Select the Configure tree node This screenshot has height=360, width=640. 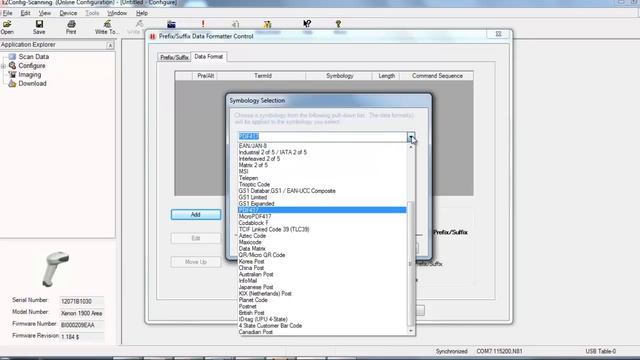click(32, 66)
